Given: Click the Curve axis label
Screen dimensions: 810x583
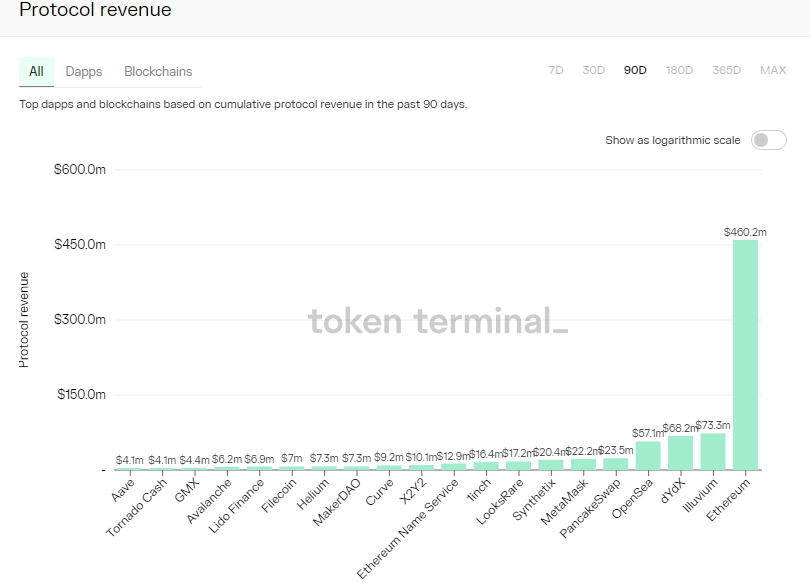Looking at the screenshot, I should coord(380,492).
